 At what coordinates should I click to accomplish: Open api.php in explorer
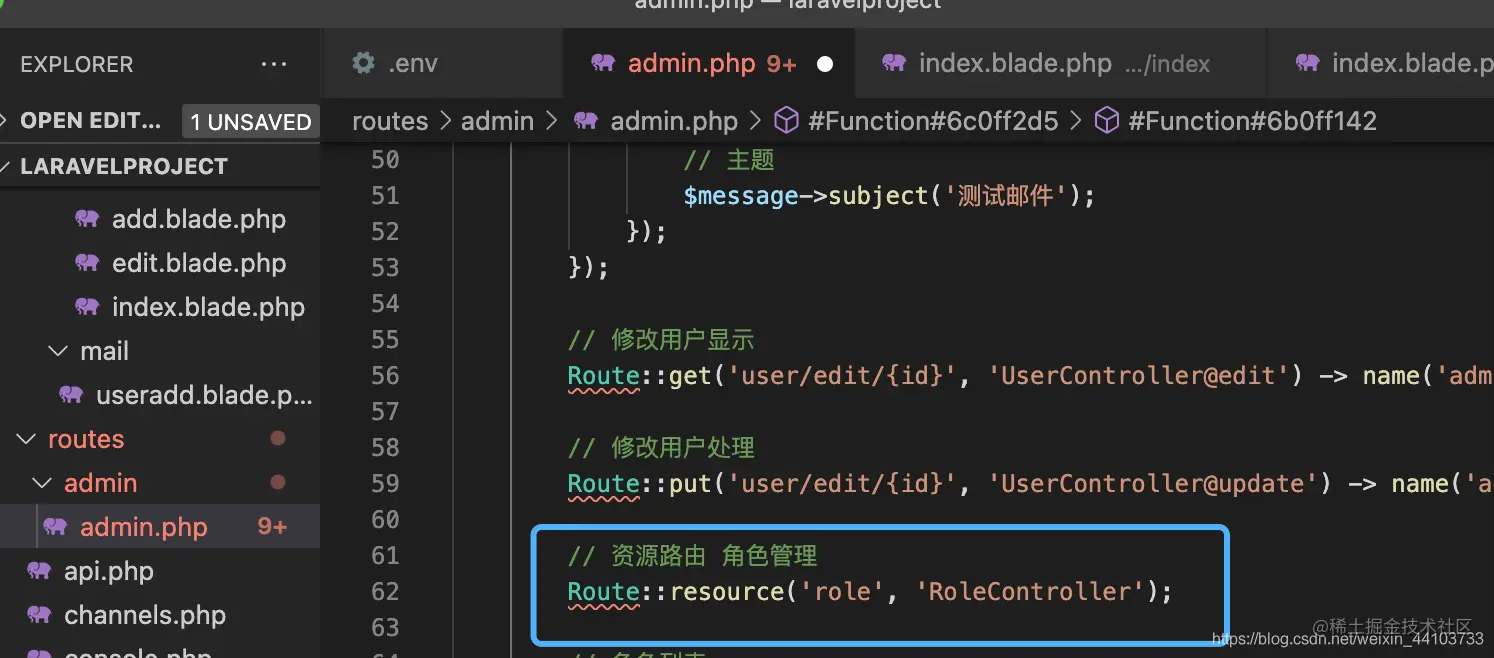tap(109, 571)
